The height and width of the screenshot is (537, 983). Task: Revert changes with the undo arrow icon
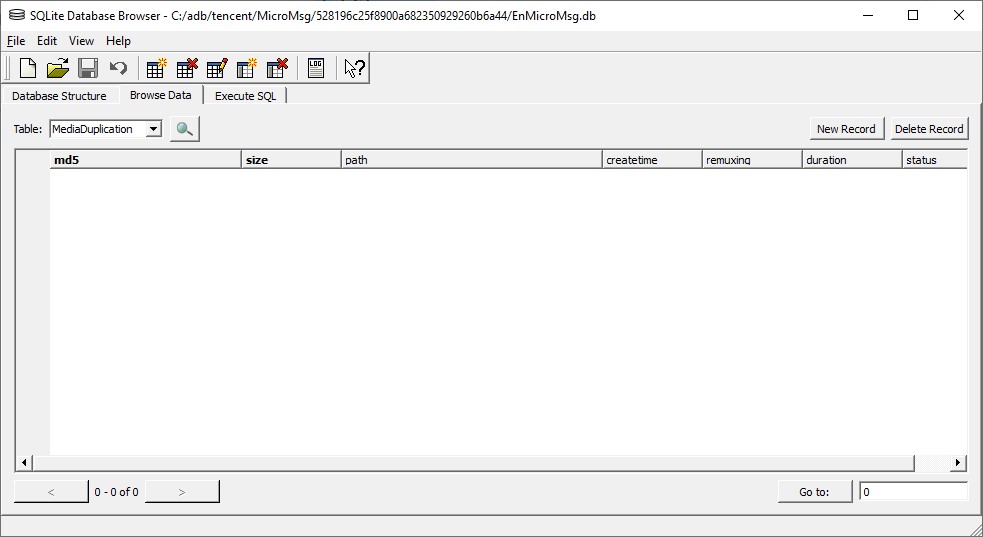(118, 68)
